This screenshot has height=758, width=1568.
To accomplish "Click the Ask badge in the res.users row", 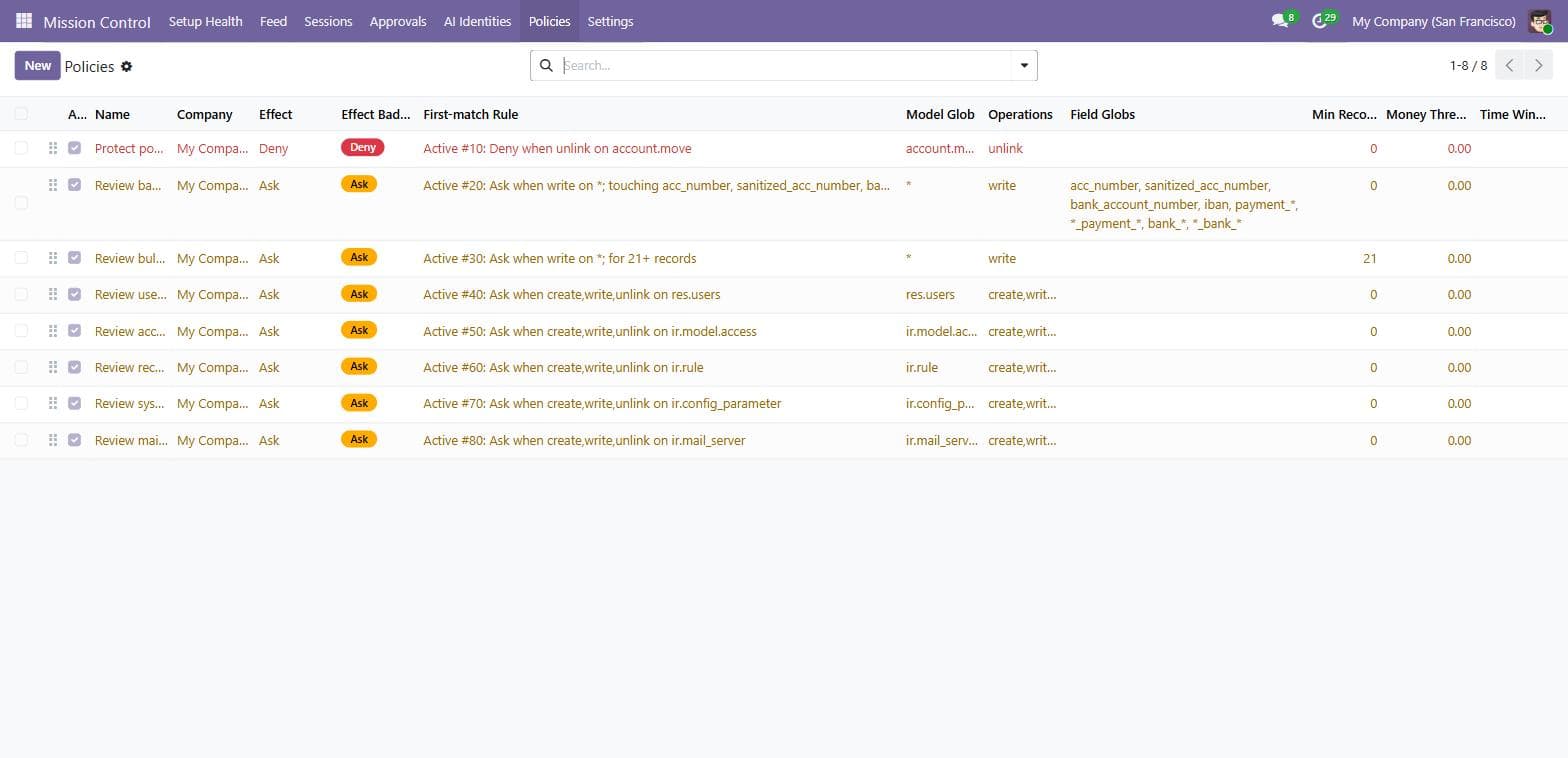I will coord(359,294).
